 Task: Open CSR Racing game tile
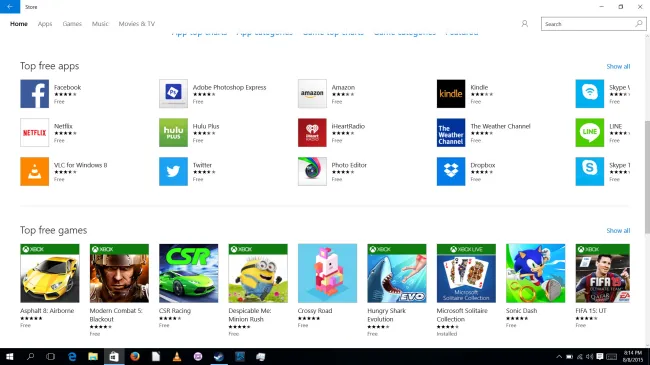click(x=189, y=273)
